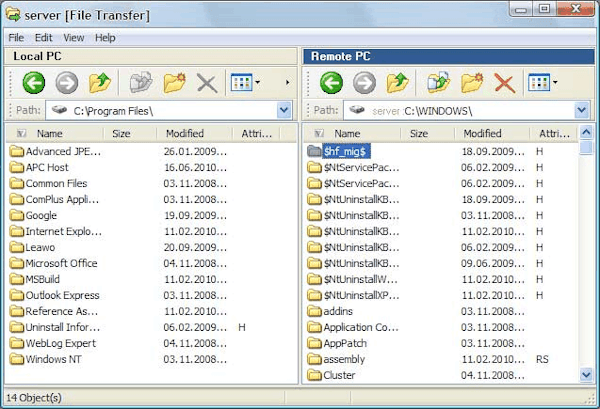The width and height of the screenshot is (600, 409).
Task: Click the ComPlus Appli... folder icon
Action: pyautogui.click(x=17, y=199)
